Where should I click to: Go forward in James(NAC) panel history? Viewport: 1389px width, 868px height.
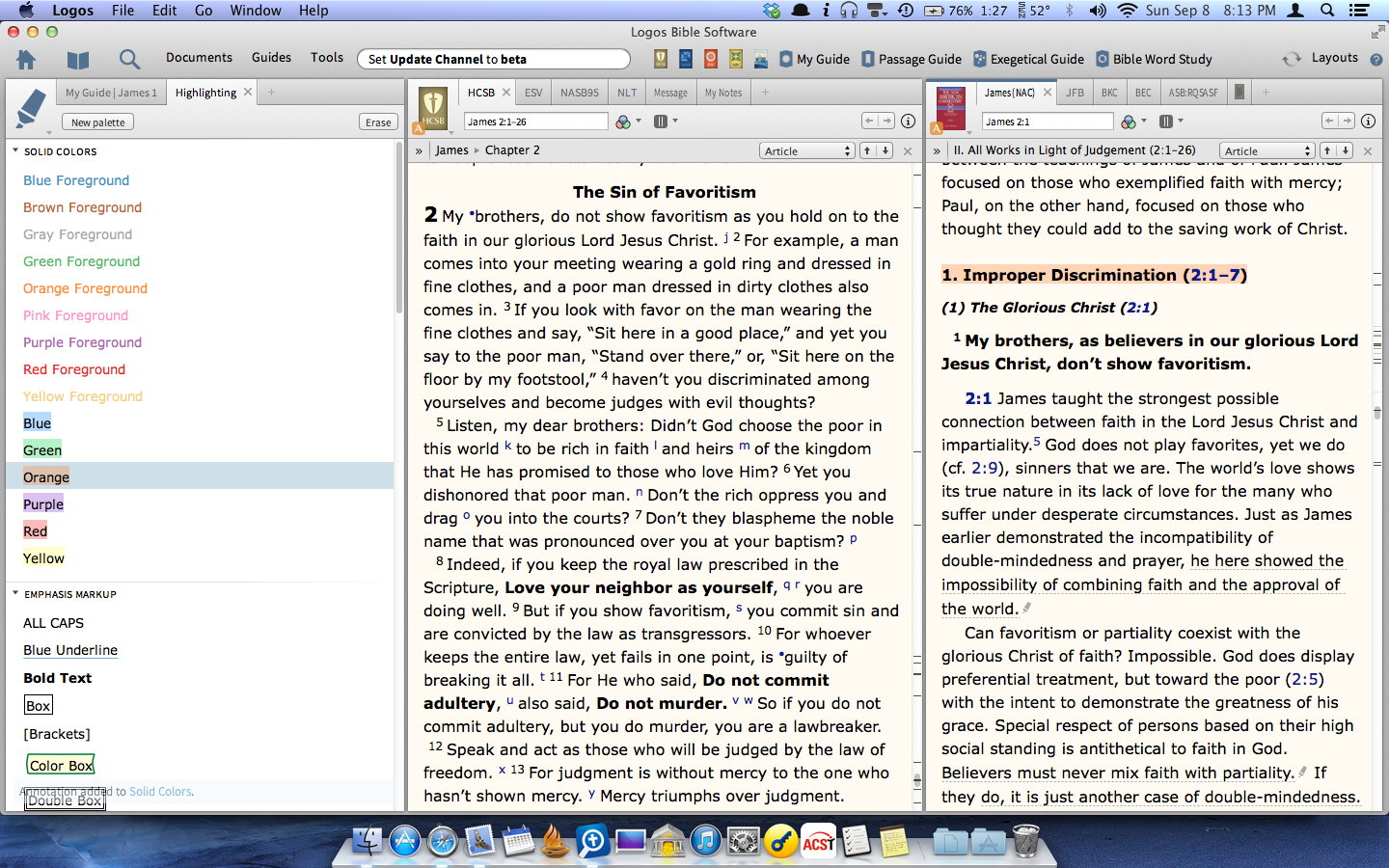pos(1347,121)
